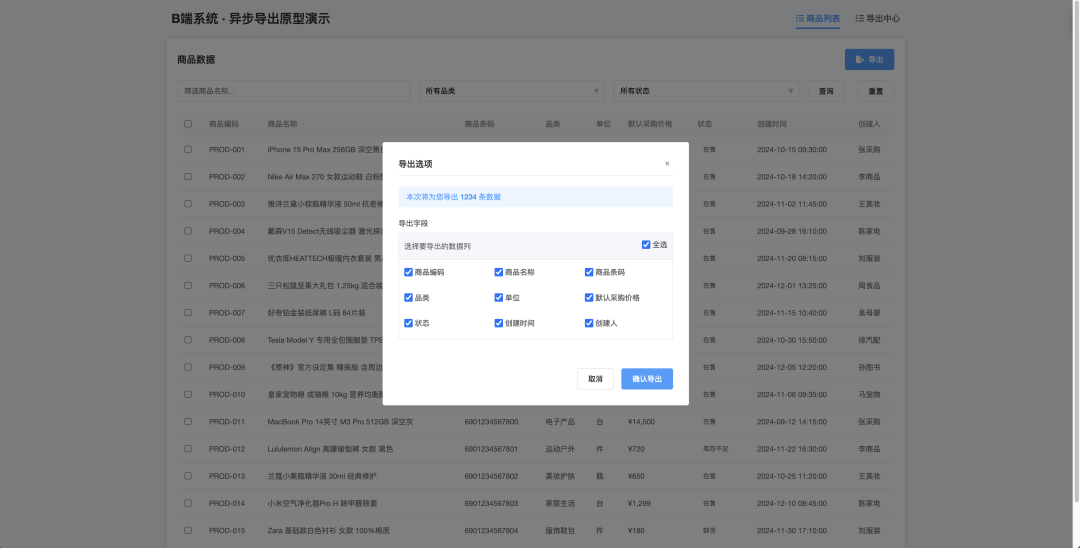Expand the 所有状态 dropdown filter
1080x548 pixels.
coord(706,91)
